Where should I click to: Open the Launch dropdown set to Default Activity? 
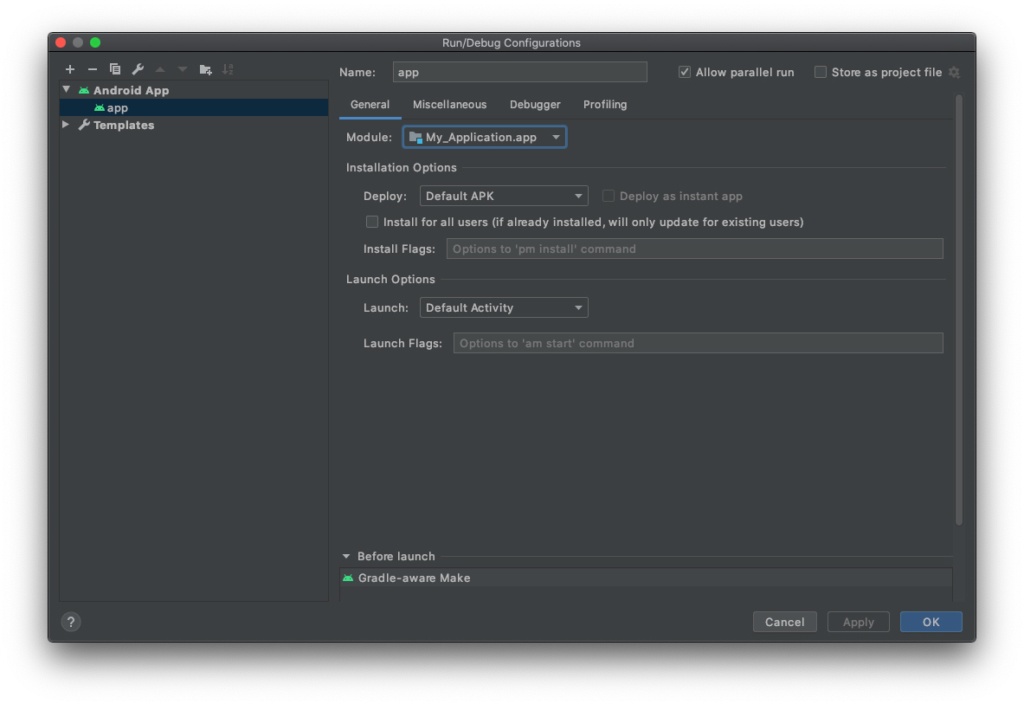pos(503,308)
